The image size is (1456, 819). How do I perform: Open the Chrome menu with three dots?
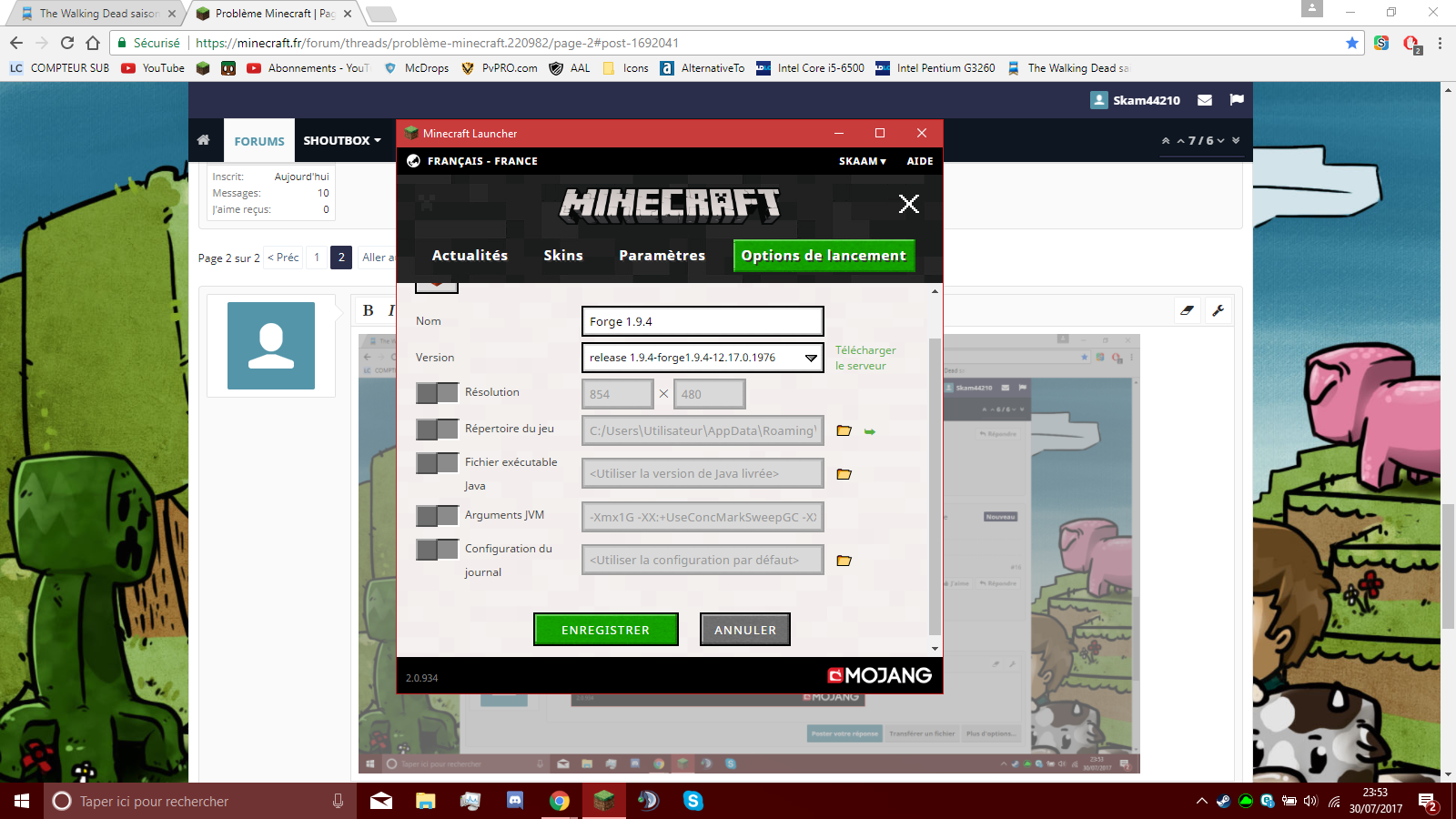click(x=1440, y=43)
